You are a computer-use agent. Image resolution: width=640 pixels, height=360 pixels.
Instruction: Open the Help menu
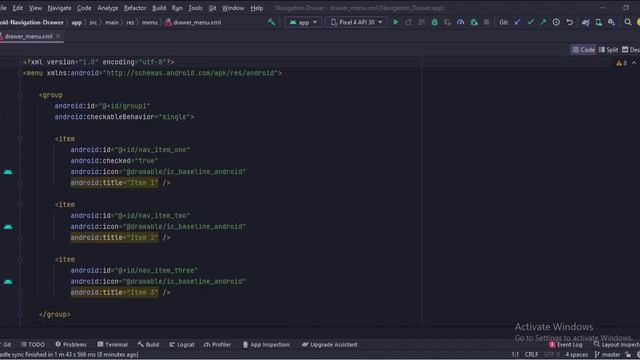257,8
